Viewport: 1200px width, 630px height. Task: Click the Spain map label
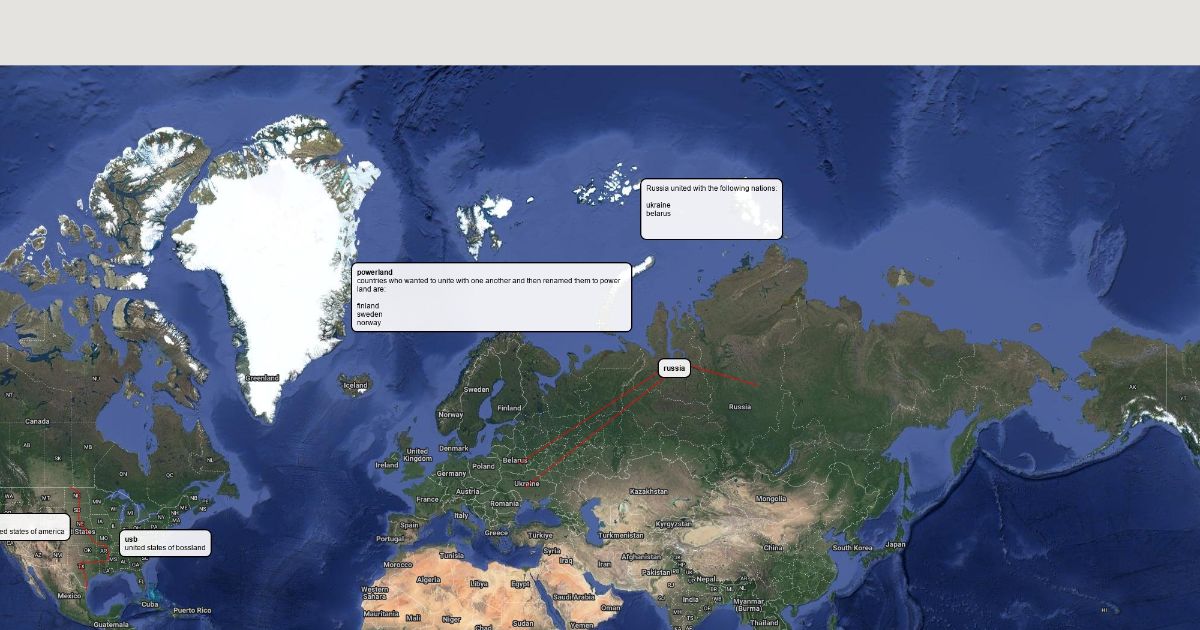click(x=410, y=524)
